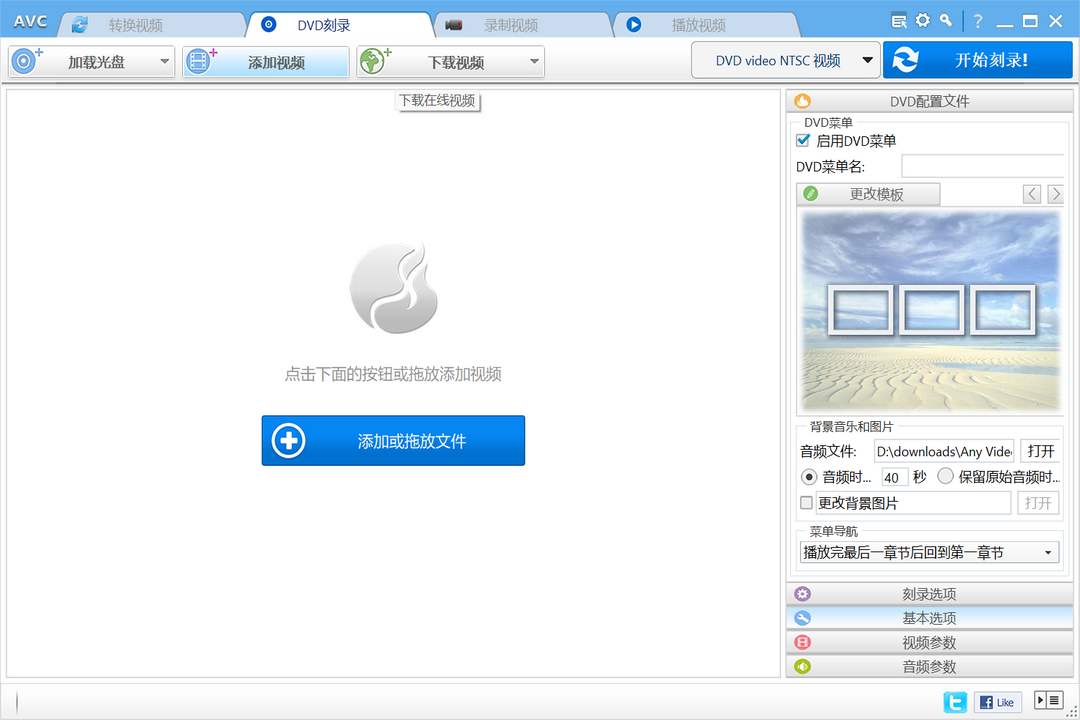Click the 视频参数 red icon

coord(802,642)
